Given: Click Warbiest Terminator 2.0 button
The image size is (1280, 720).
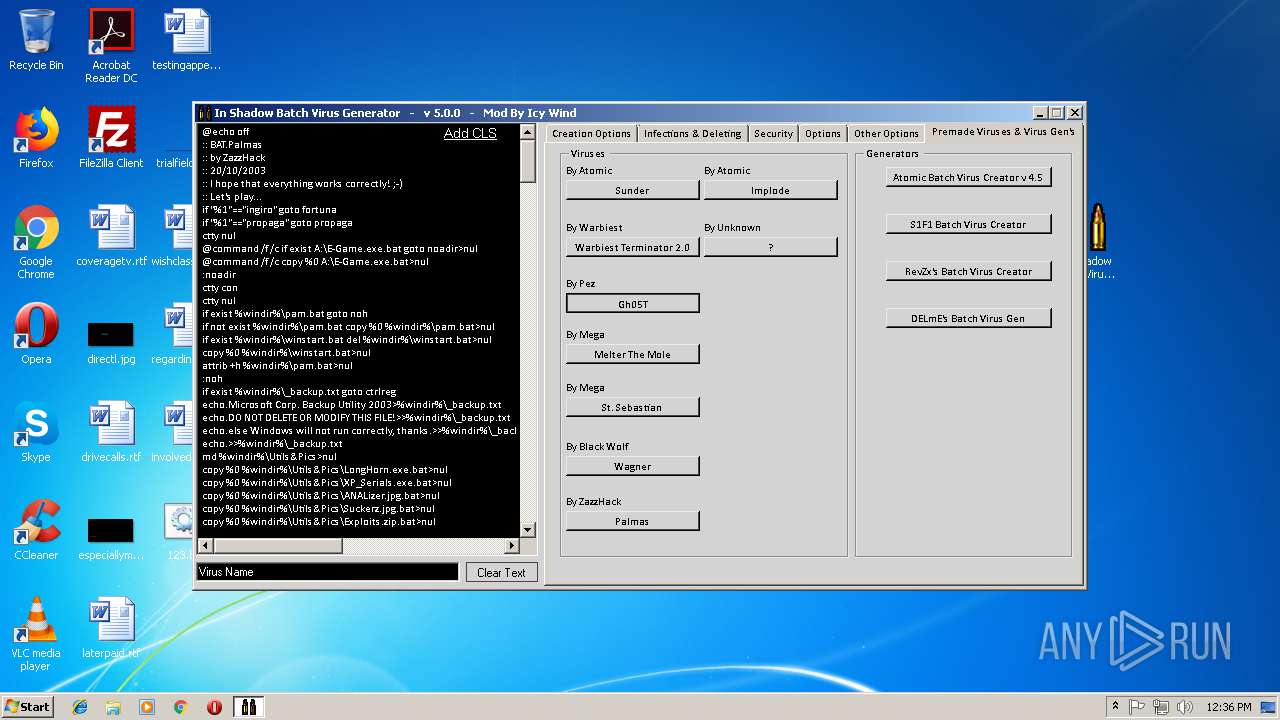Looking at the screenshot, I should [632, 247].
